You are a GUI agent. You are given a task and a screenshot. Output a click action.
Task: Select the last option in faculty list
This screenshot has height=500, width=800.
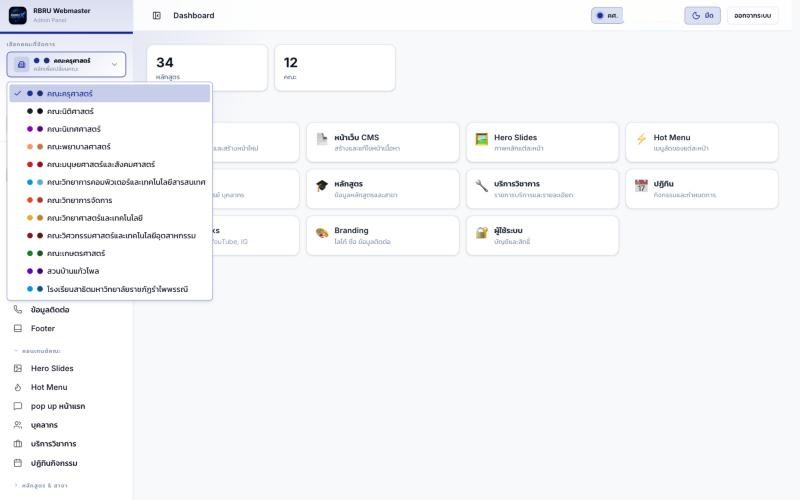coord(110,289)
